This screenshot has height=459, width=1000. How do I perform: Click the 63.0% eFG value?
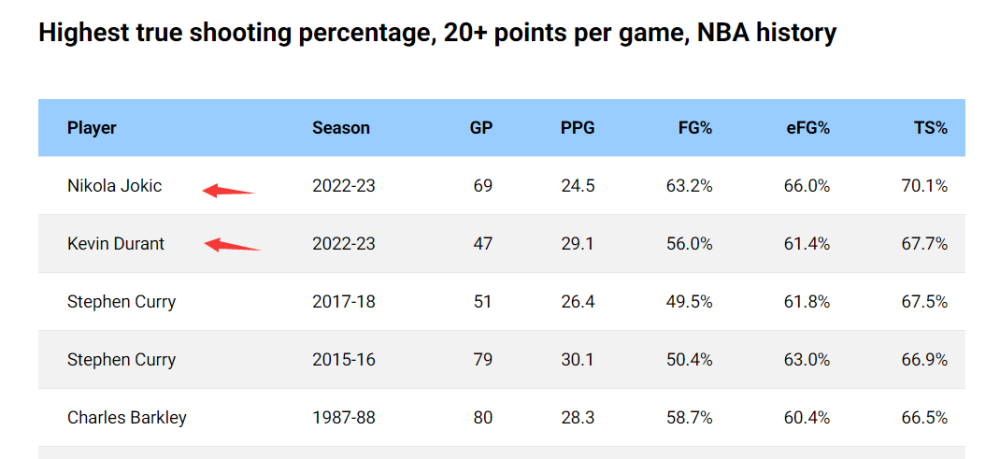(x=807, y=360)
